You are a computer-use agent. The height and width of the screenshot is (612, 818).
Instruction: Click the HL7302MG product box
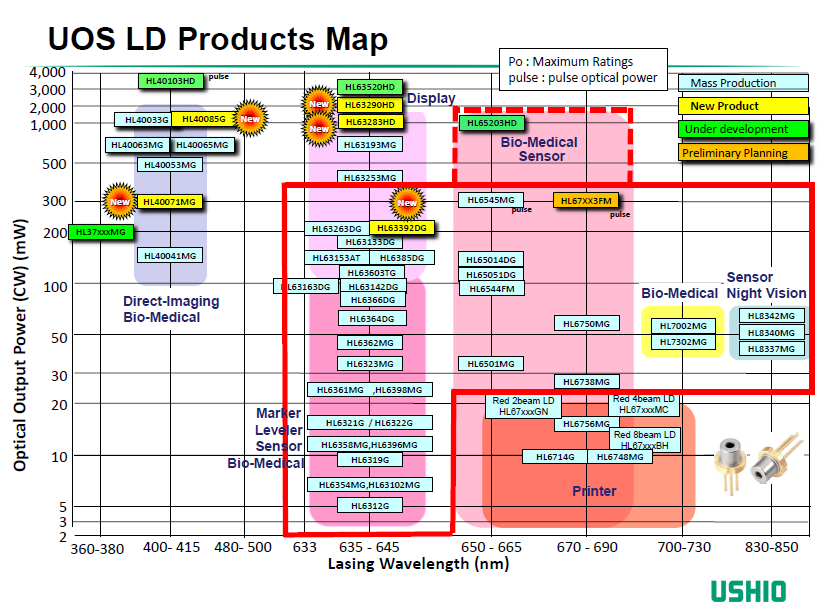[x=683, y=342]
